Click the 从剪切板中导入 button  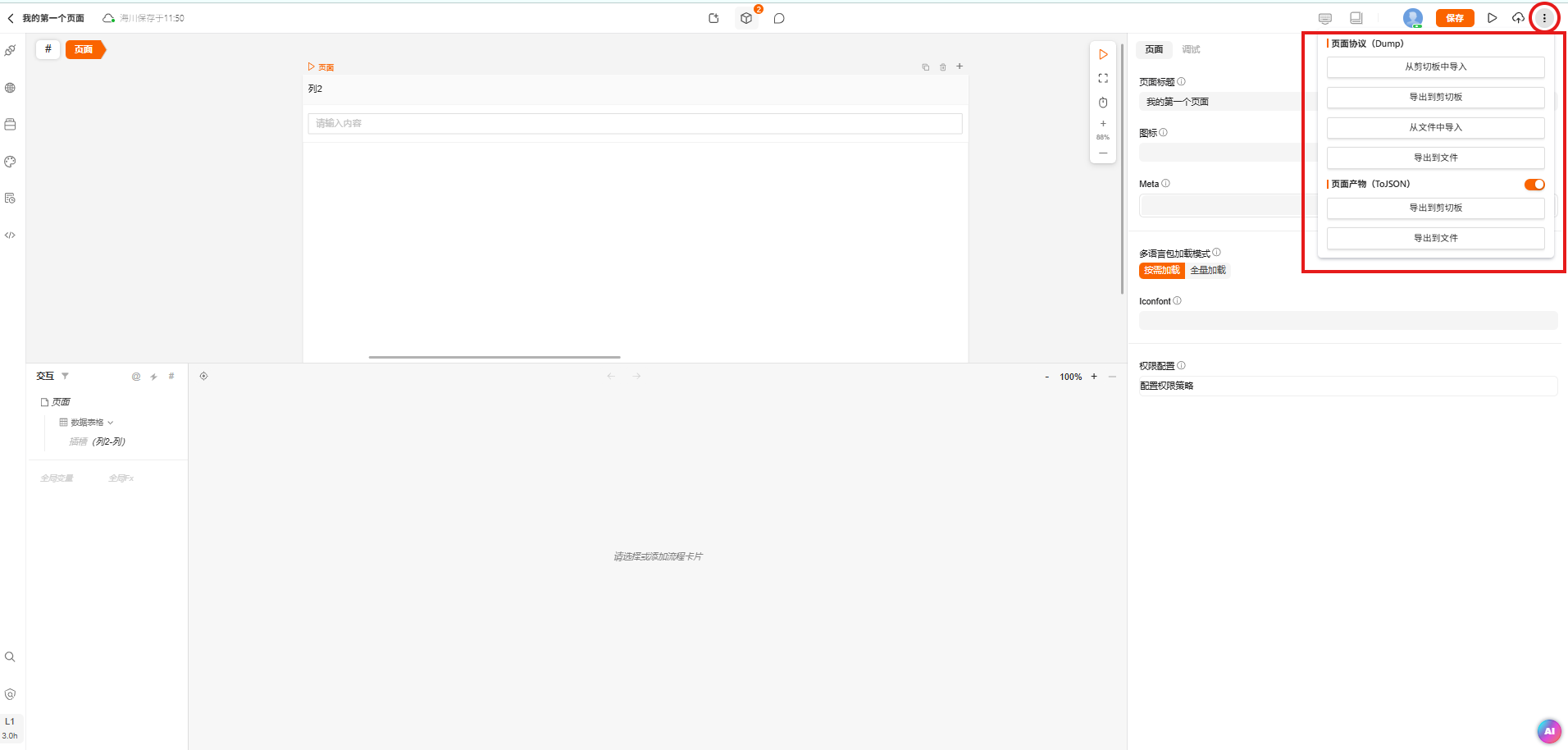click(x=1435, y=67)
